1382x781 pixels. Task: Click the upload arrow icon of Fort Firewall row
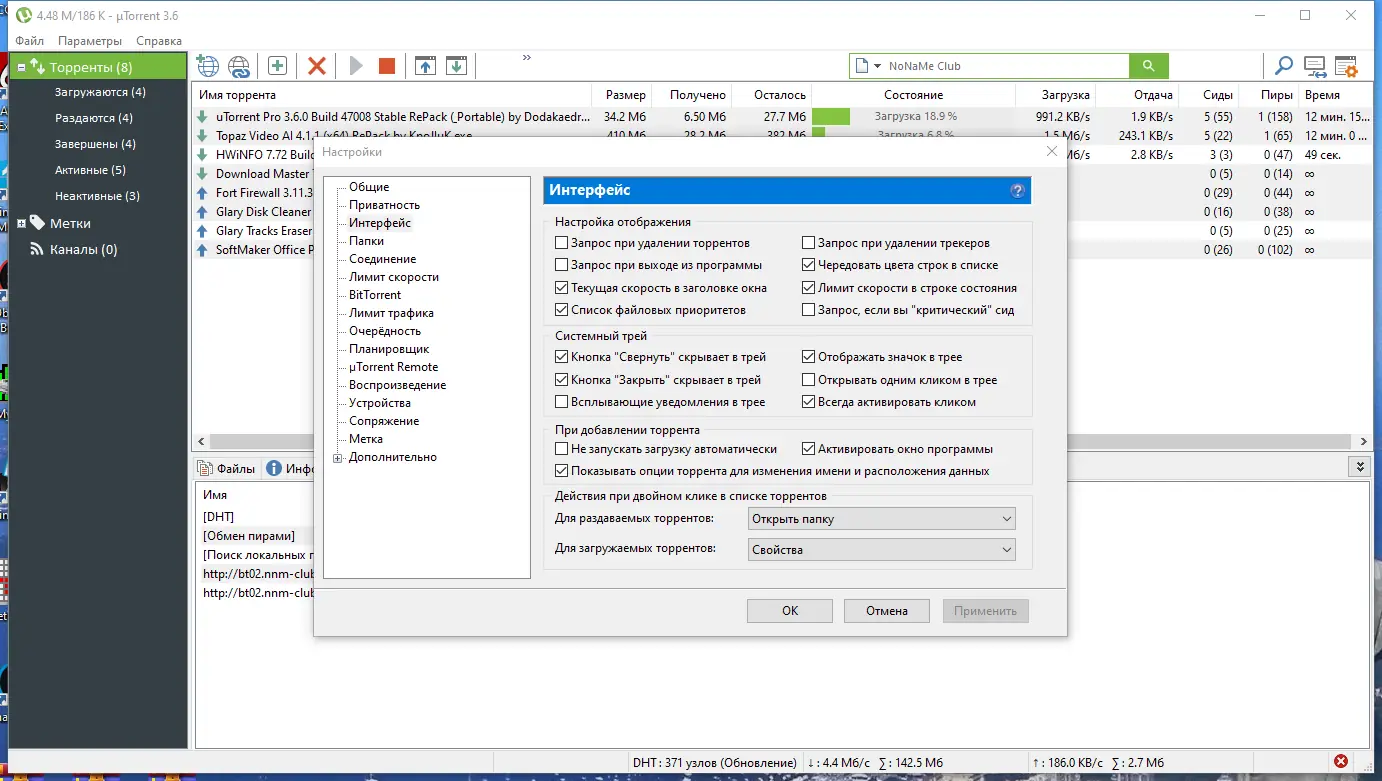point(202,193)
